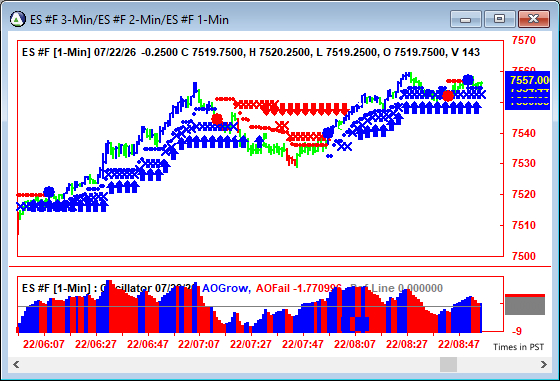Click the -9 oscillator axis label
The height and width of the screenshot is (381, 560).
pyautogui.click(x=517, y=331)
